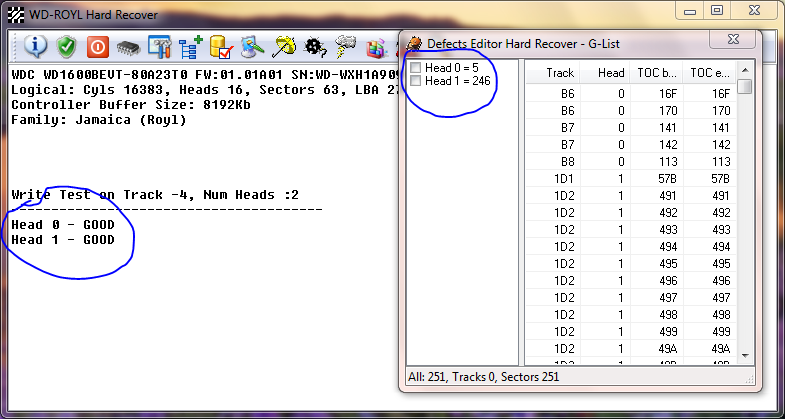The height and width of the screenshot is (419, 785).
Task: Select TOC begin cell 497
Action: click(x=656, y=297)
